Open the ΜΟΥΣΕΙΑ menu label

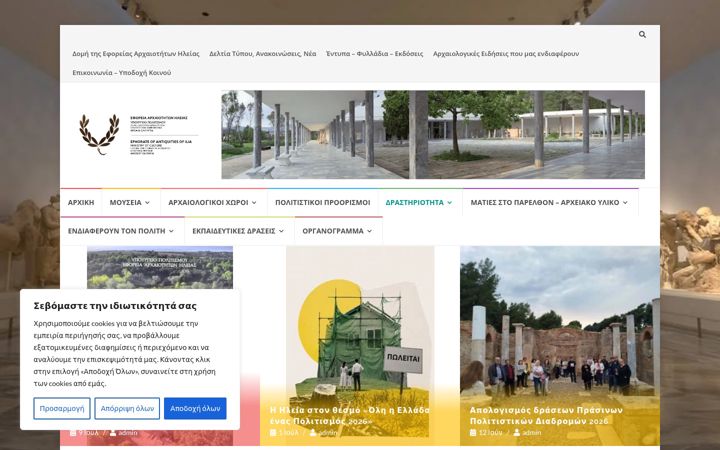click(125, 202)
